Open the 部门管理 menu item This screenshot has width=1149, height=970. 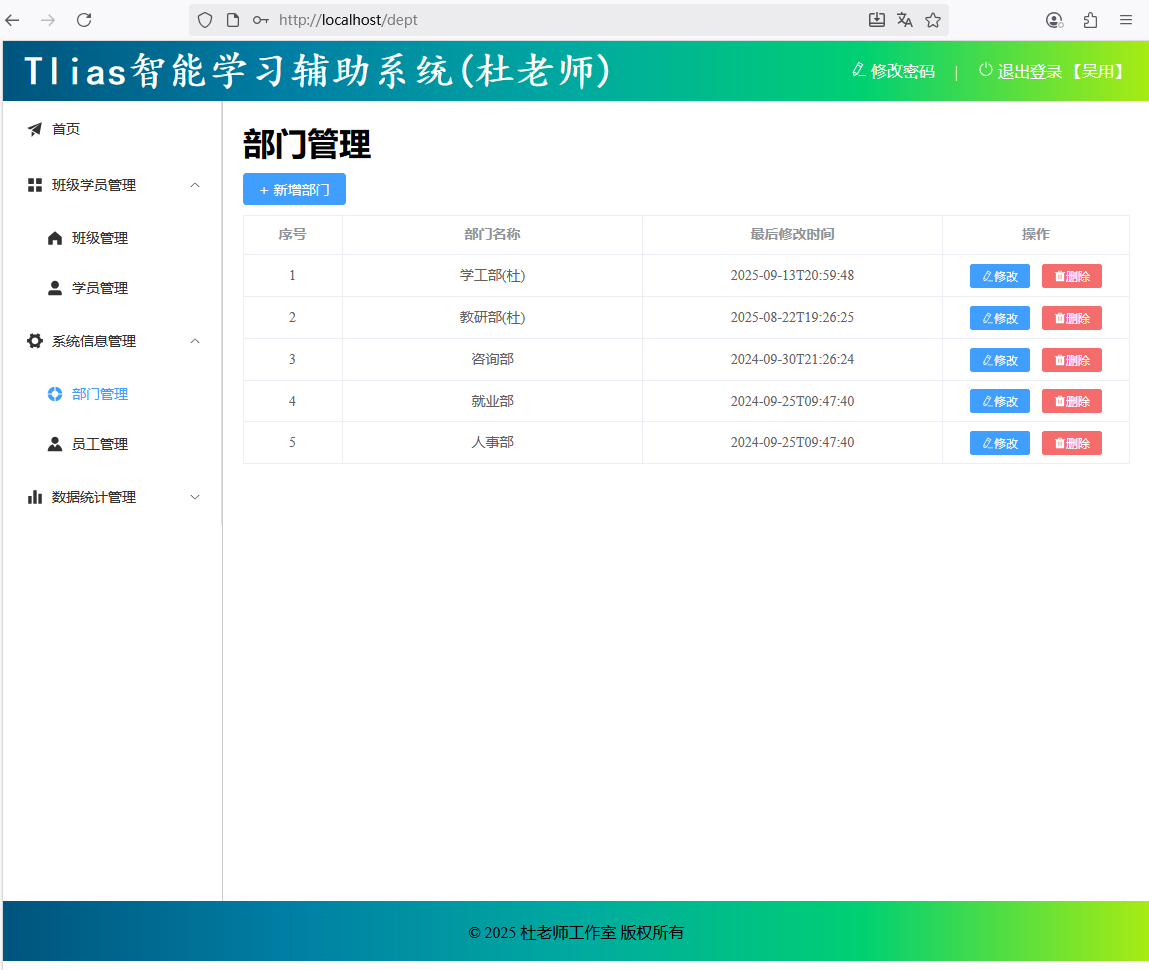click(x=99, y=394)
